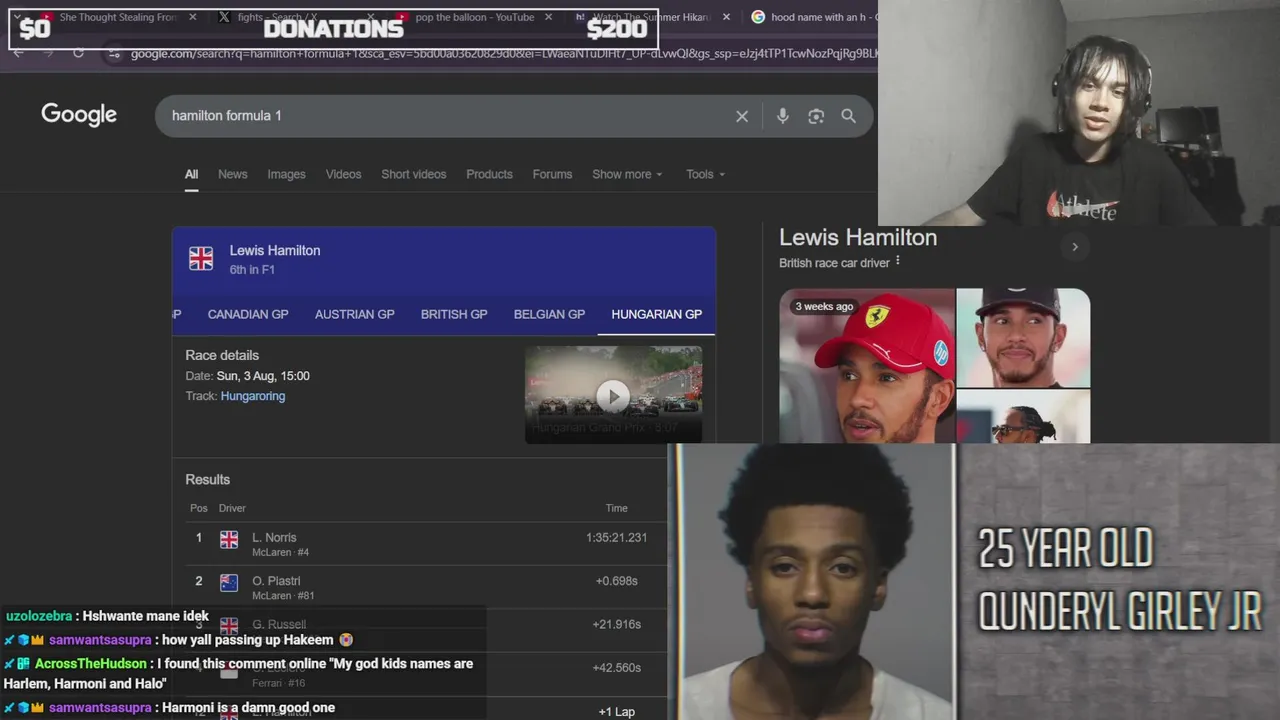
Task: Select the Hungarian GP race tab
Action: [x=656, y=314]
